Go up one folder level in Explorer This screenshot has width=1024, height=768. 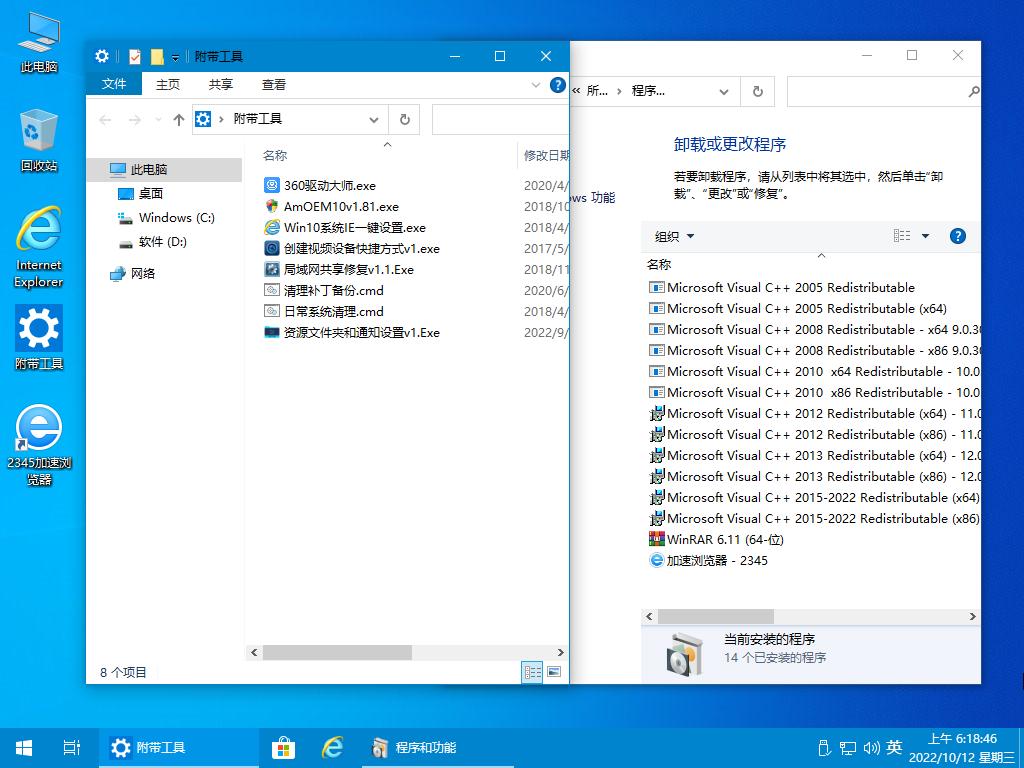[x=178, y=120]
